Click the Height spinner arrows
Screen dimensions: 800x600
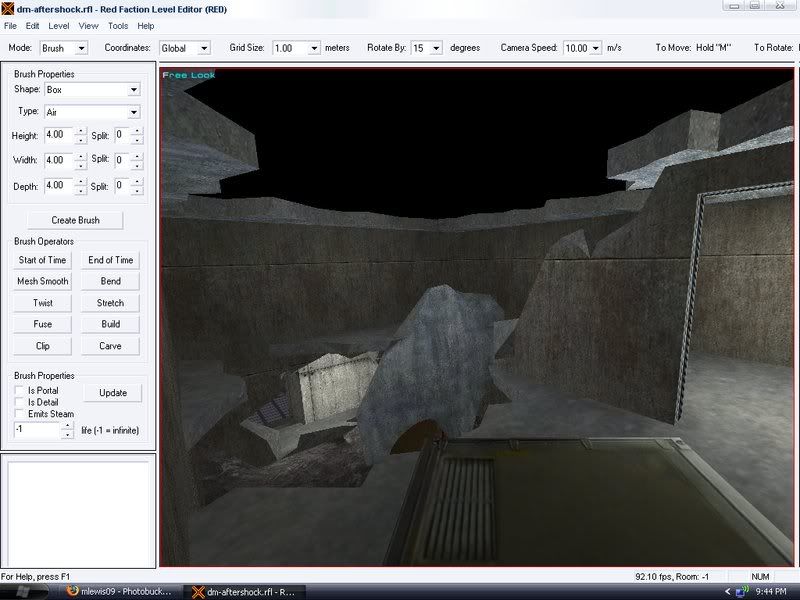(81, 135)
